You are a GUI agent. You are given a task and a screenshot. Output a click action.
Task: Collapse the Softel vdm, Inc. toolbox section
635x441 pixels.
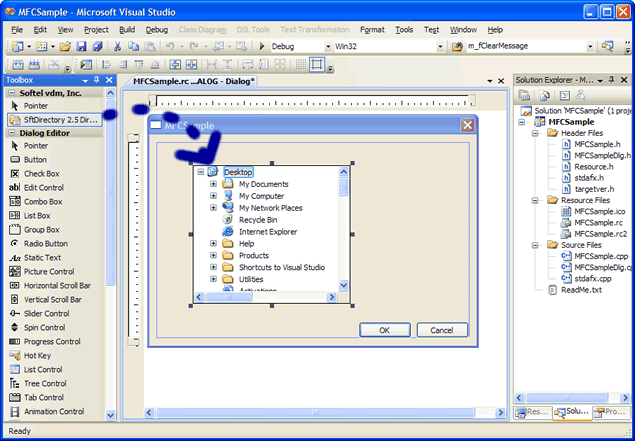[x=10, y=93]
